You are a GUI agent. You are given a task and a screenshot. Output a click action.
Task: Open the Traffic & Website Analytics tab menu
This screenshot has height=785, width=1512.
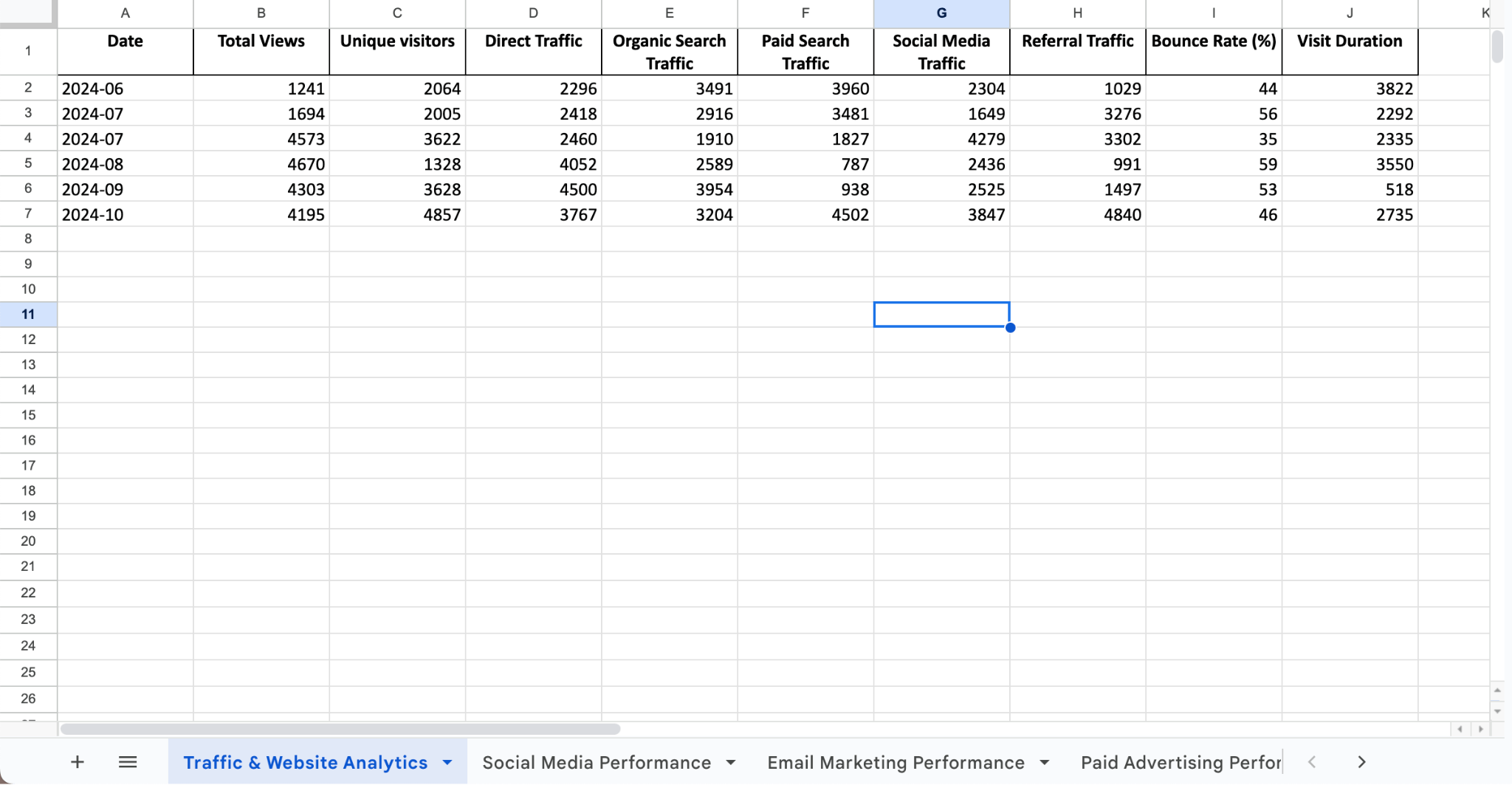447,761
